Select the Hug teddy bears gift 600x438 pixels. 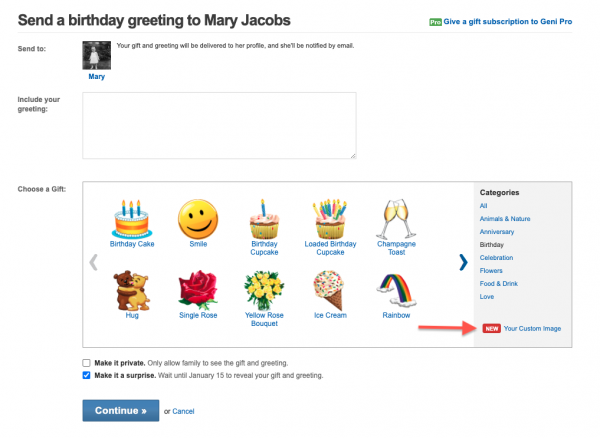click(x=132, y=290)
